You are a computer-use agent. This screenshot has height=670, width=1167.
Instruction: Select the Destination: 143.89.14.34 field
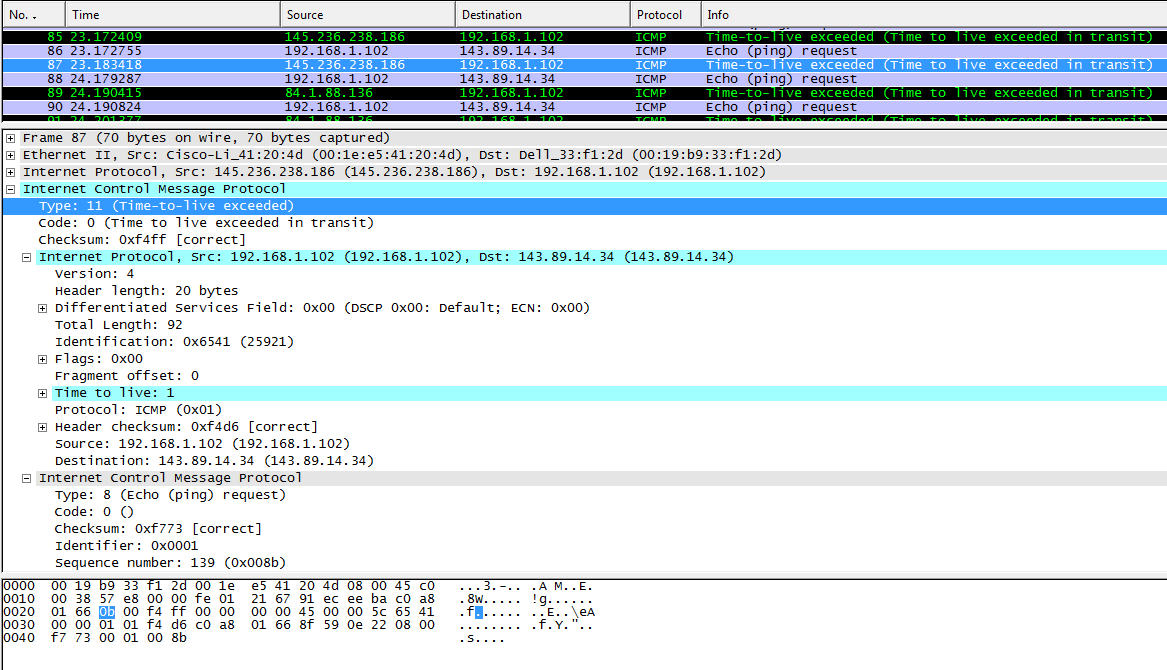point(214,461)
